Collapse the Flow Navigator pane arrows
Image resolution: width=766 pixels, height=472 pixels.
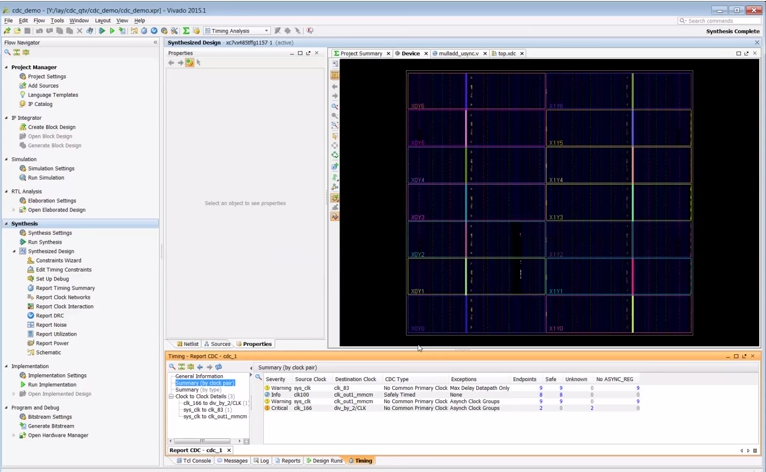point(155,43)
